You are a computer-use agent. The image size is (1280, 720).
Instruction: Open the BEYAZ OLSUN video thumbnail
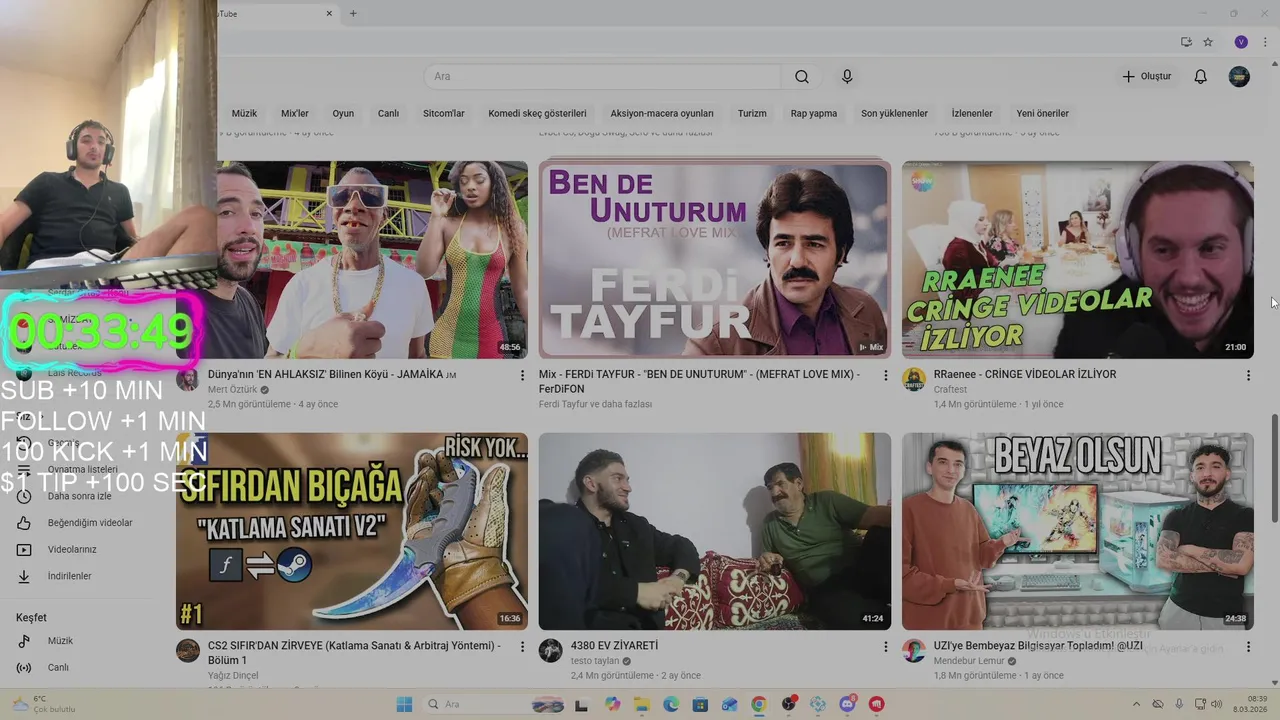1077,531
